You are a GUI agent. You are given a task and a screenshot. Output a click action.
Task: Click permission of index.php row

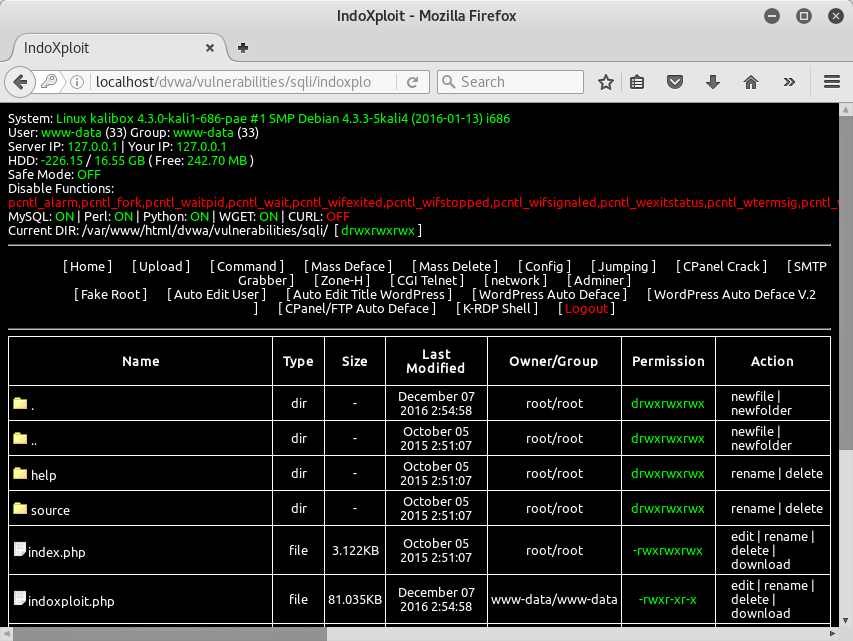(667, 551)
